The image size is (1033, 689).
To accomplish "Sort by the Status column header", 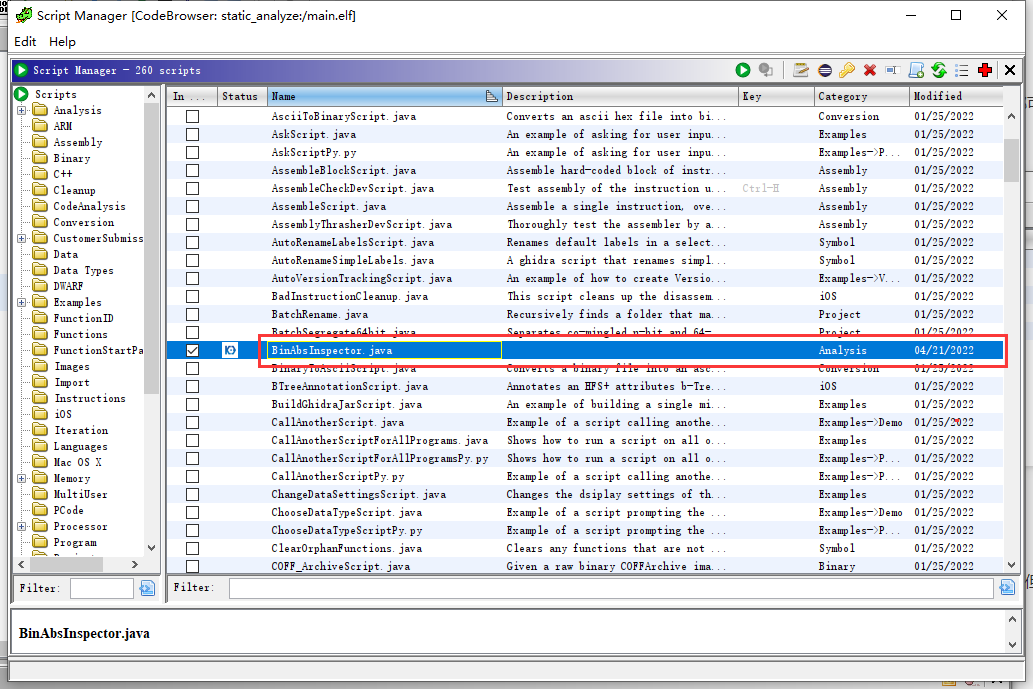I will [240, 96].
